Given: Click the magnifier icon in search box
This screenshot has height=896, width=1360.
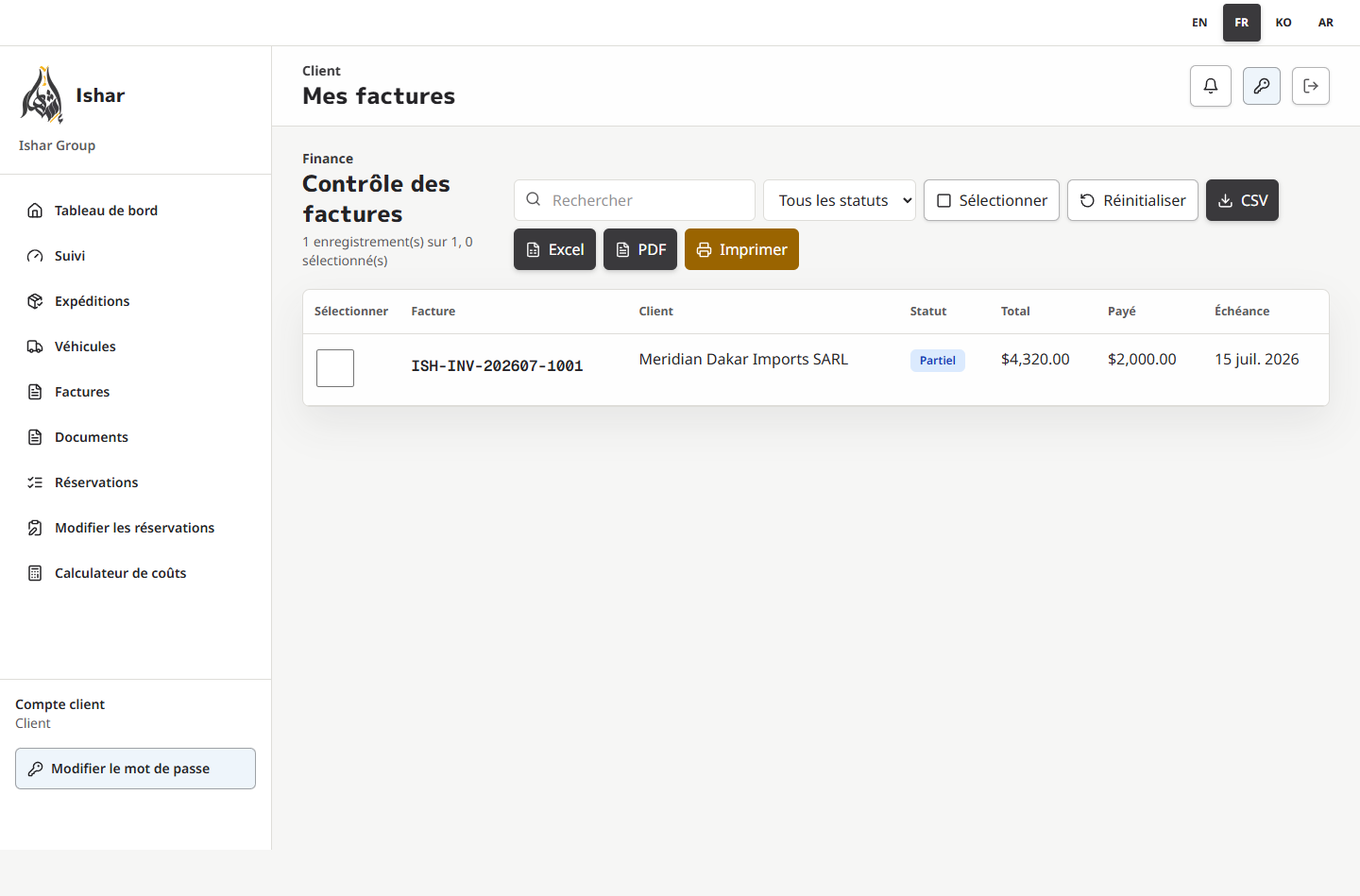Looking at the screenshot, I should (534, 199).
